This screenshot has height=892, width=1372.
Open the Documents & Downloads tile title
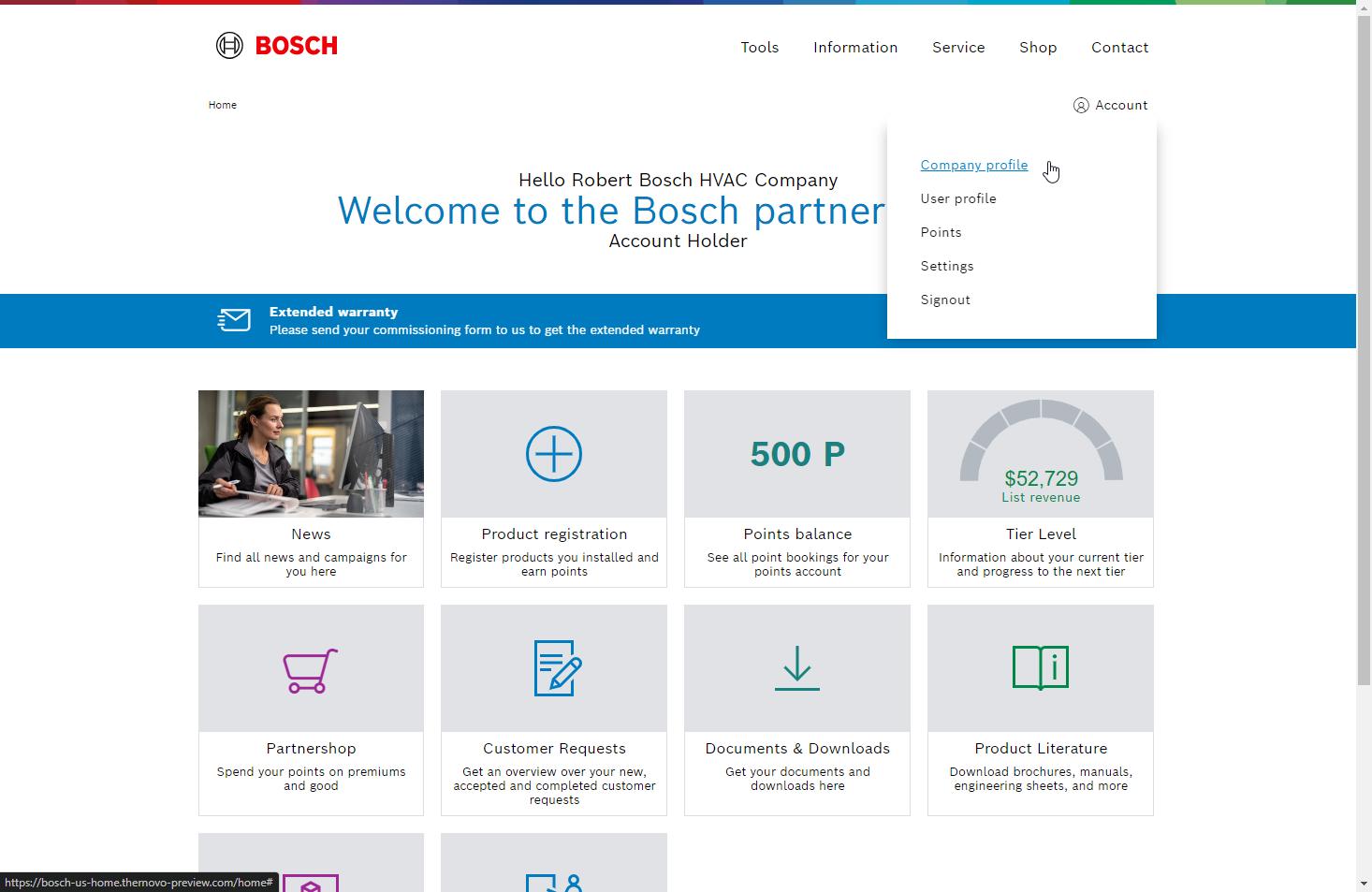797,749
